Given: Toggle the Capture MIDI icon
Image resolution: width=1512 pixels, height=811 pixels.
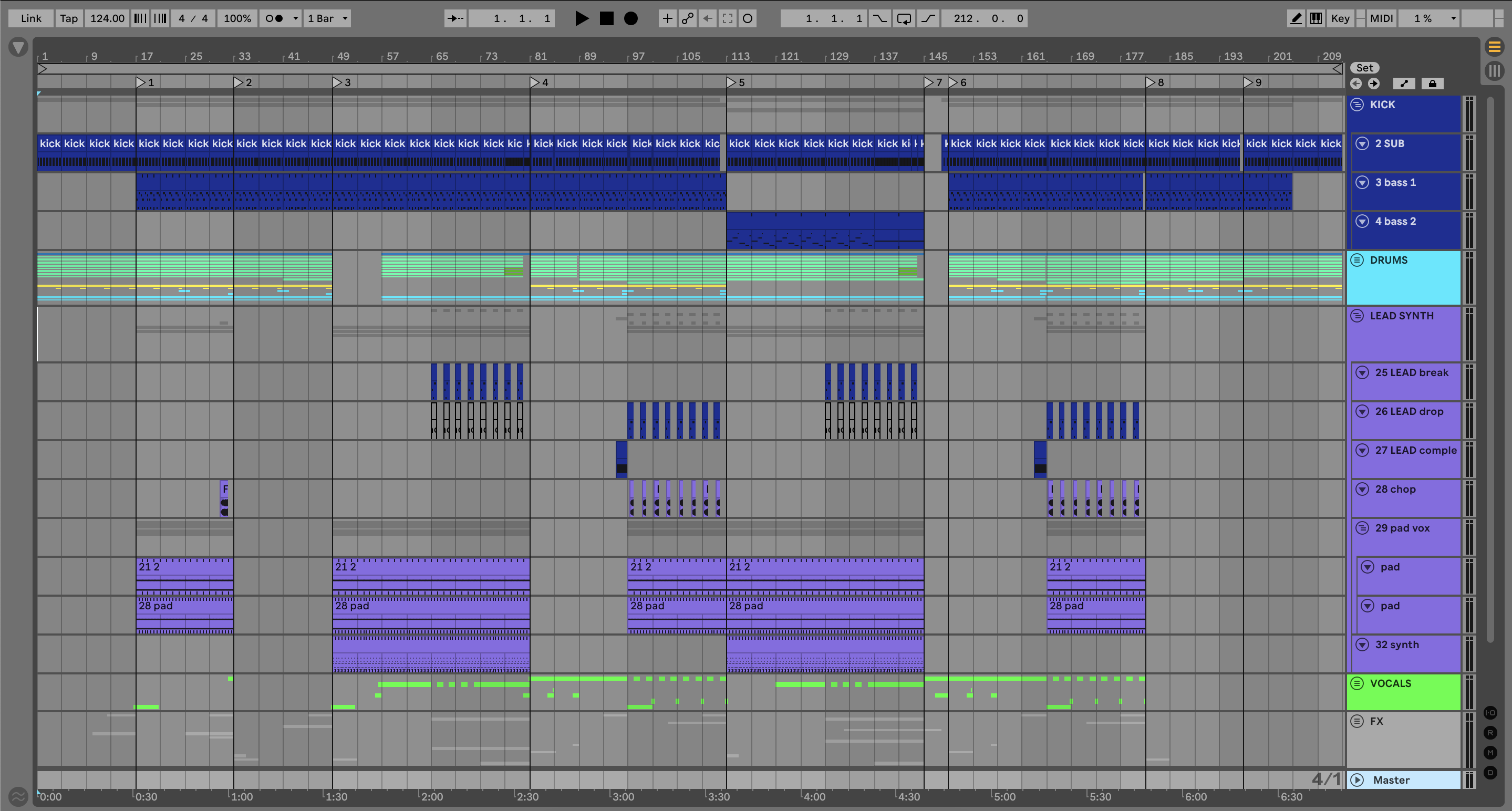Looking at the screenshot, I should tap(727, 18).
